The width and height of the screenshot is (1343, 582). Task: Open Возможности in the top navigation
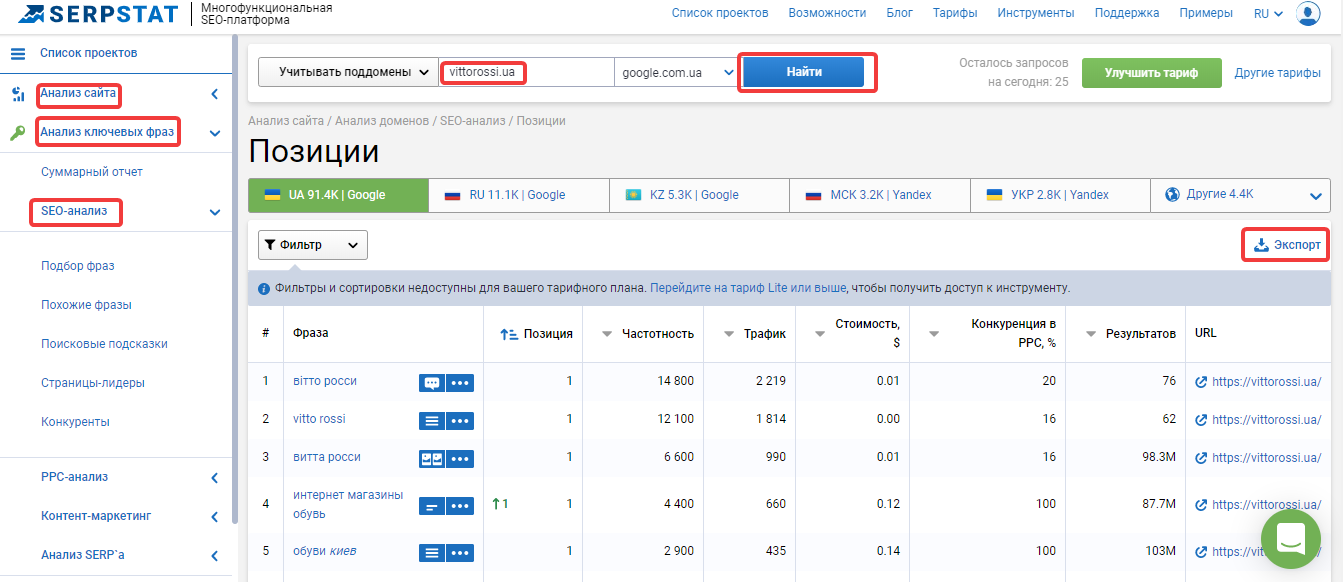pos(827,14)
